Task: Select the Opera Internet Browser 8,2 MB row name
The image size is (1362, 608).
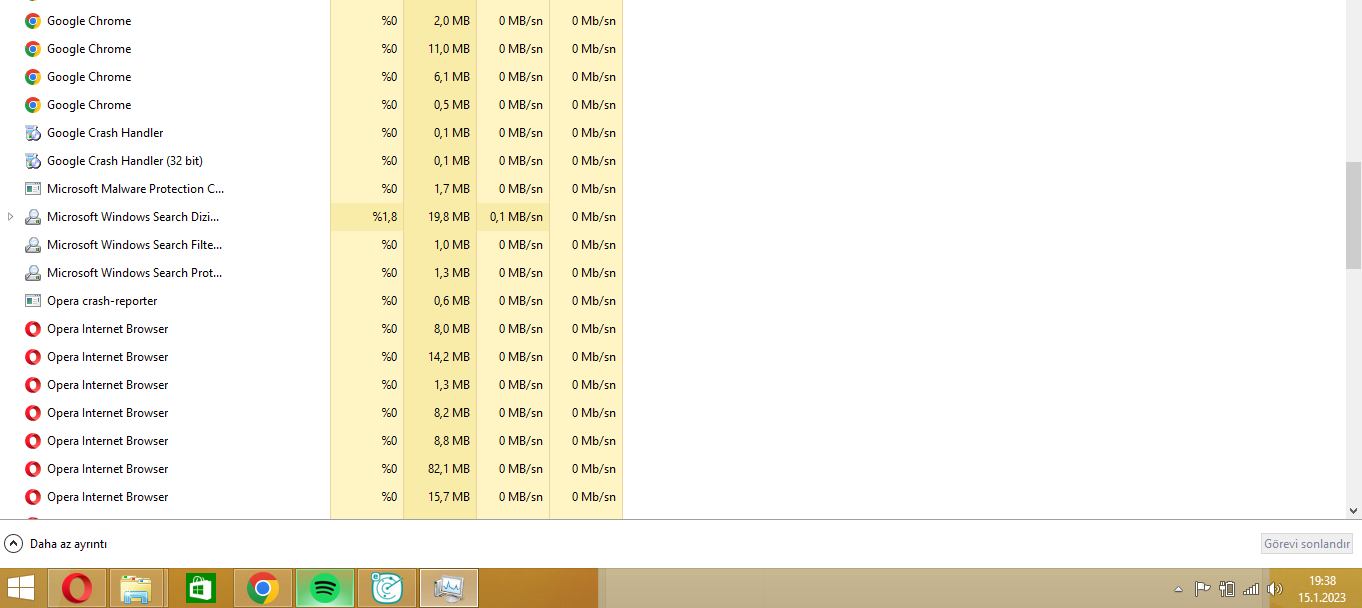Action: (108, 413)
